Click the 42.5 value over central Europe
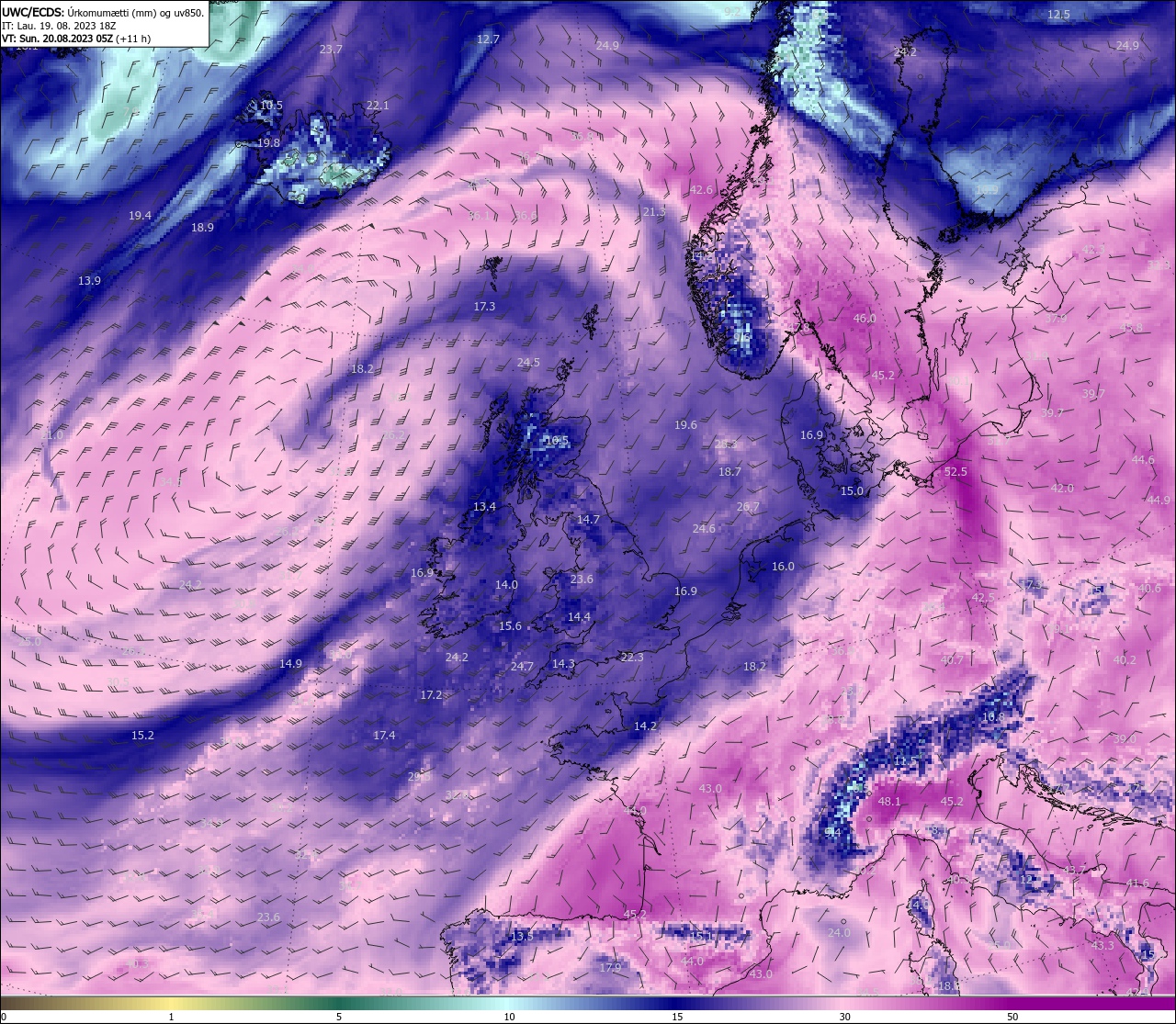The width and height of the screenshot is (1176, 1024). (983, 598)
